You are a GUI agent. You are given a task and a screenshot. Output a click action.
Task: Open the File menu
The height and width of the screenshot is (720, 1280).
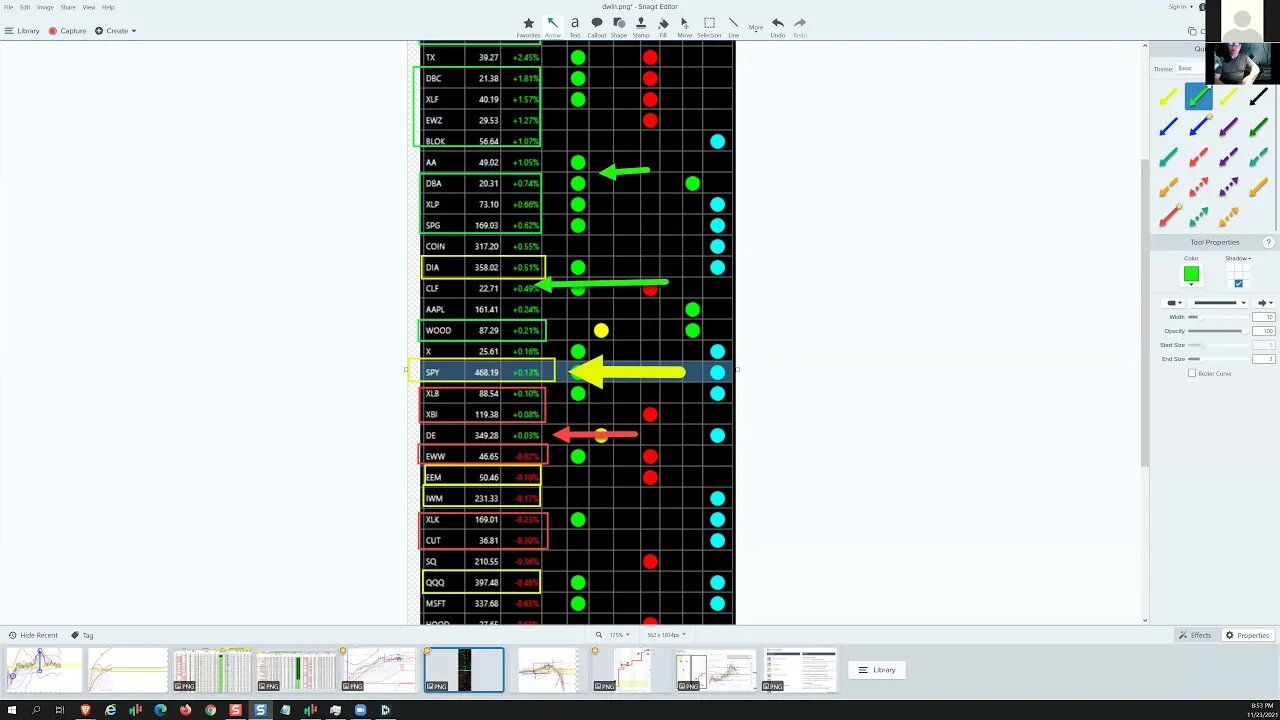pyautogui.click(x=9, y=7)
